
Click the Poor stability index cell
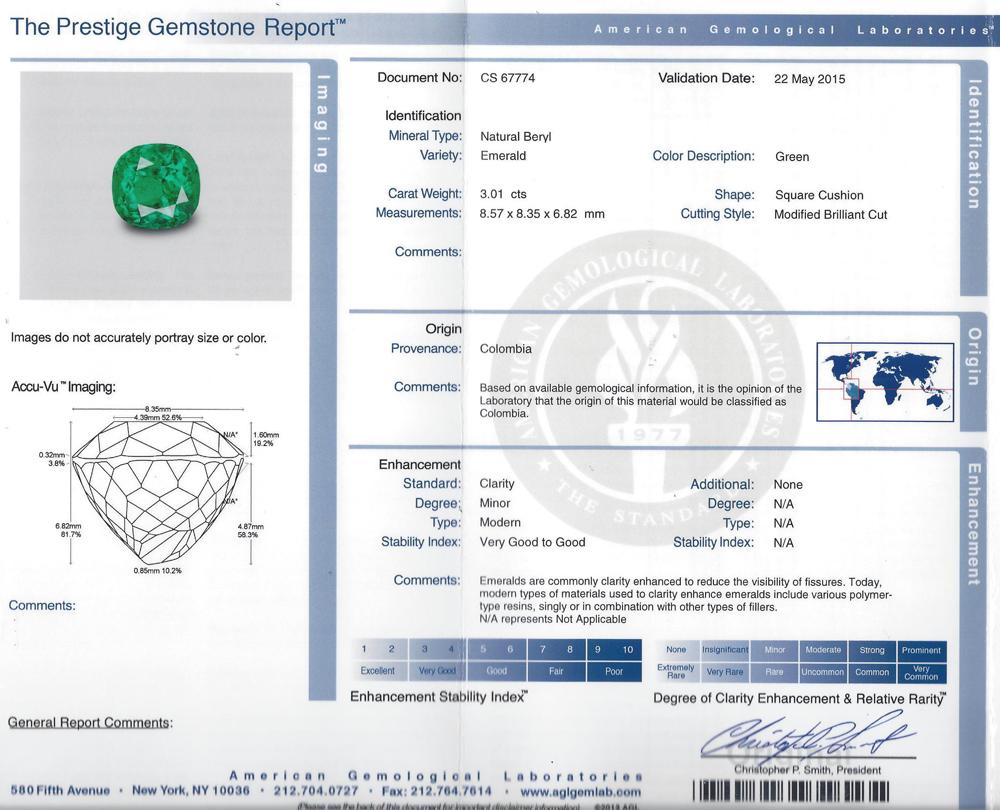pos(614,671)
